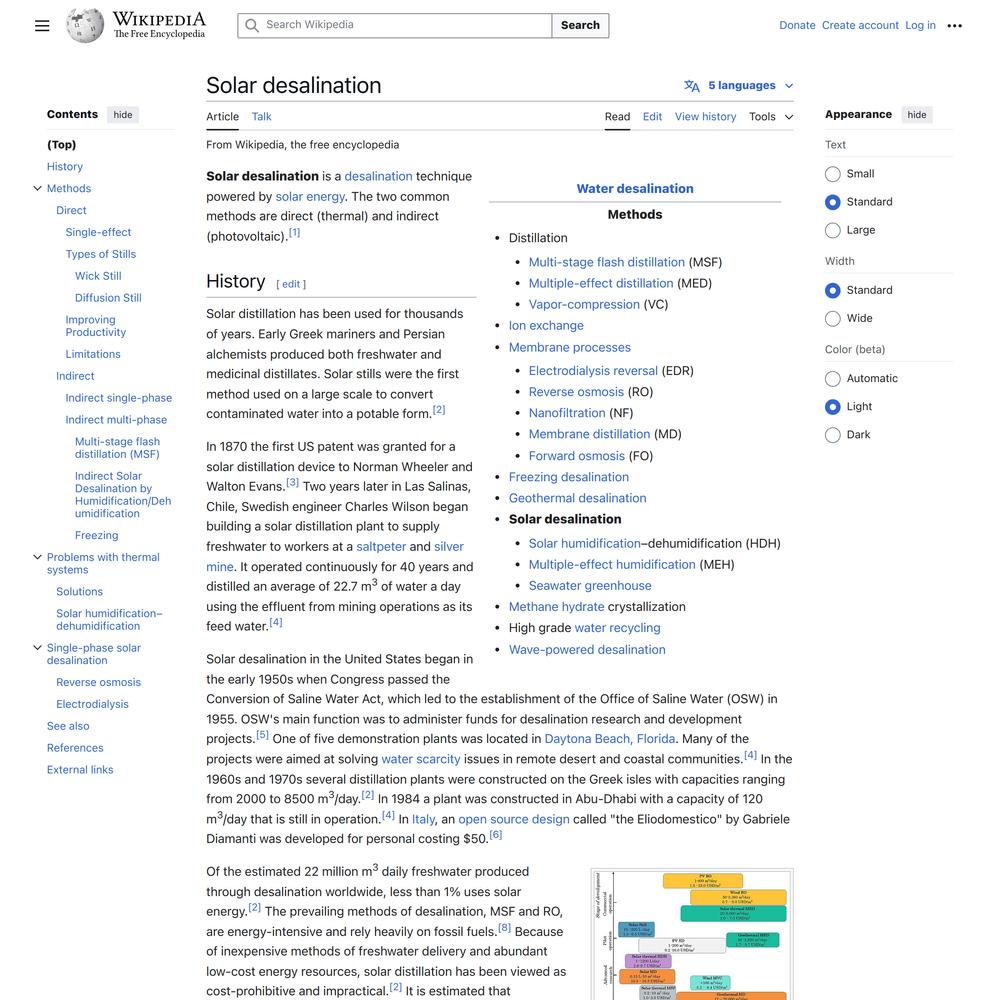Image resolution: width=1000 pixels, height=1000 pixels.
Task: Jump to References in Contents
Action: [x=75, y=747]
